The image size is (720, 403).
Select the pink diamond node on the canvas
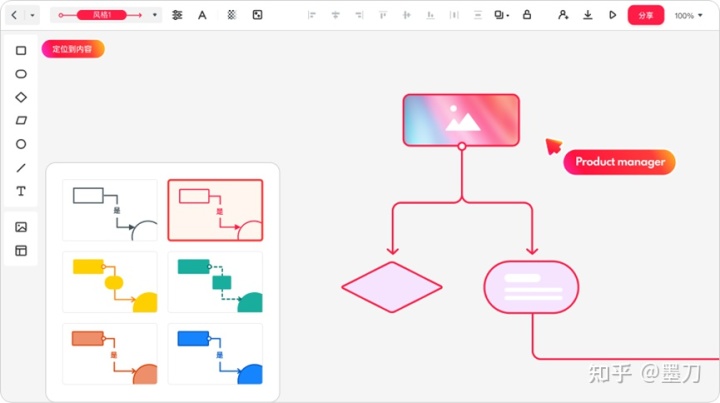click(392, 287)
